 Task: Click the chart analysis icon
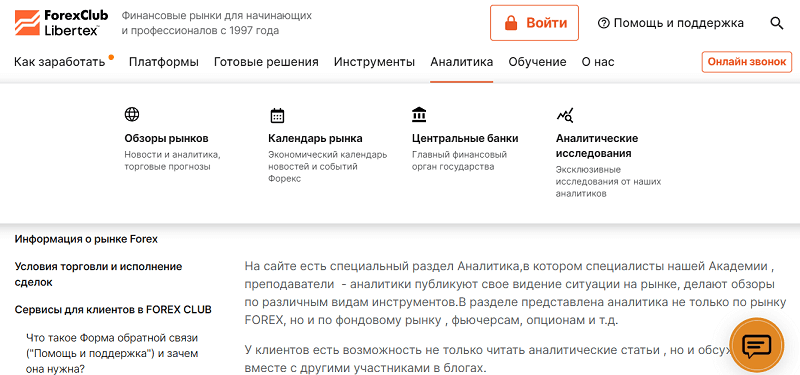565,115
